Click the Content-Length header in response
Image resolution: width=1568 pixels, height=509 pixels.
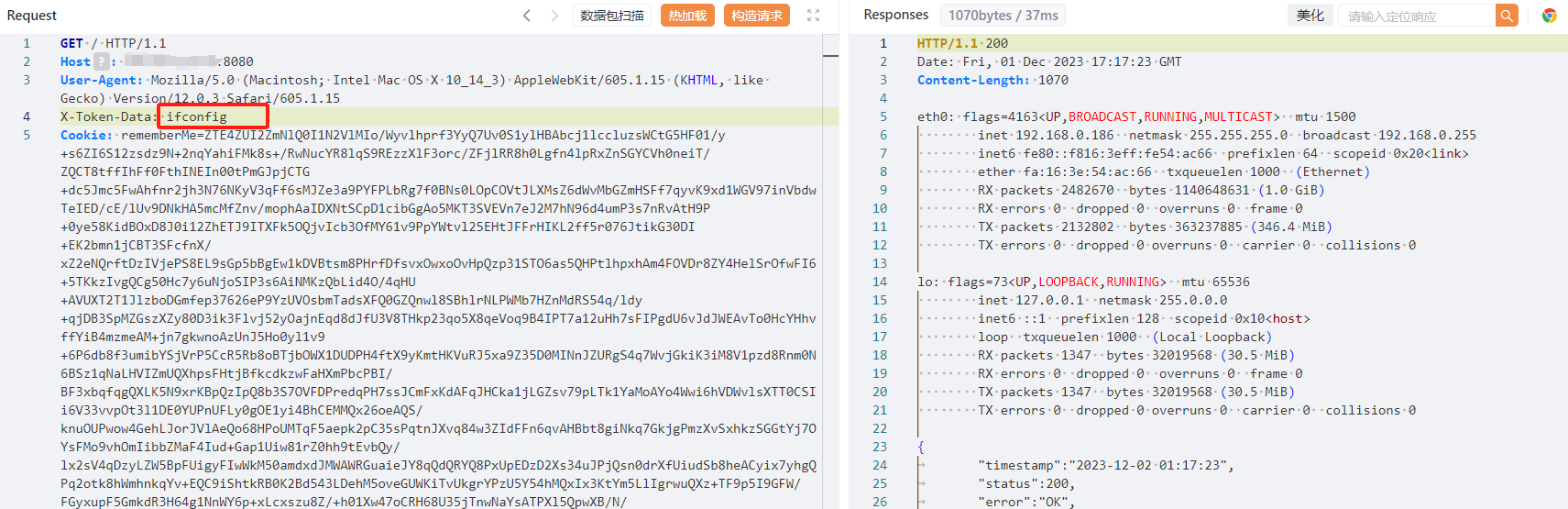coord(973,80)
